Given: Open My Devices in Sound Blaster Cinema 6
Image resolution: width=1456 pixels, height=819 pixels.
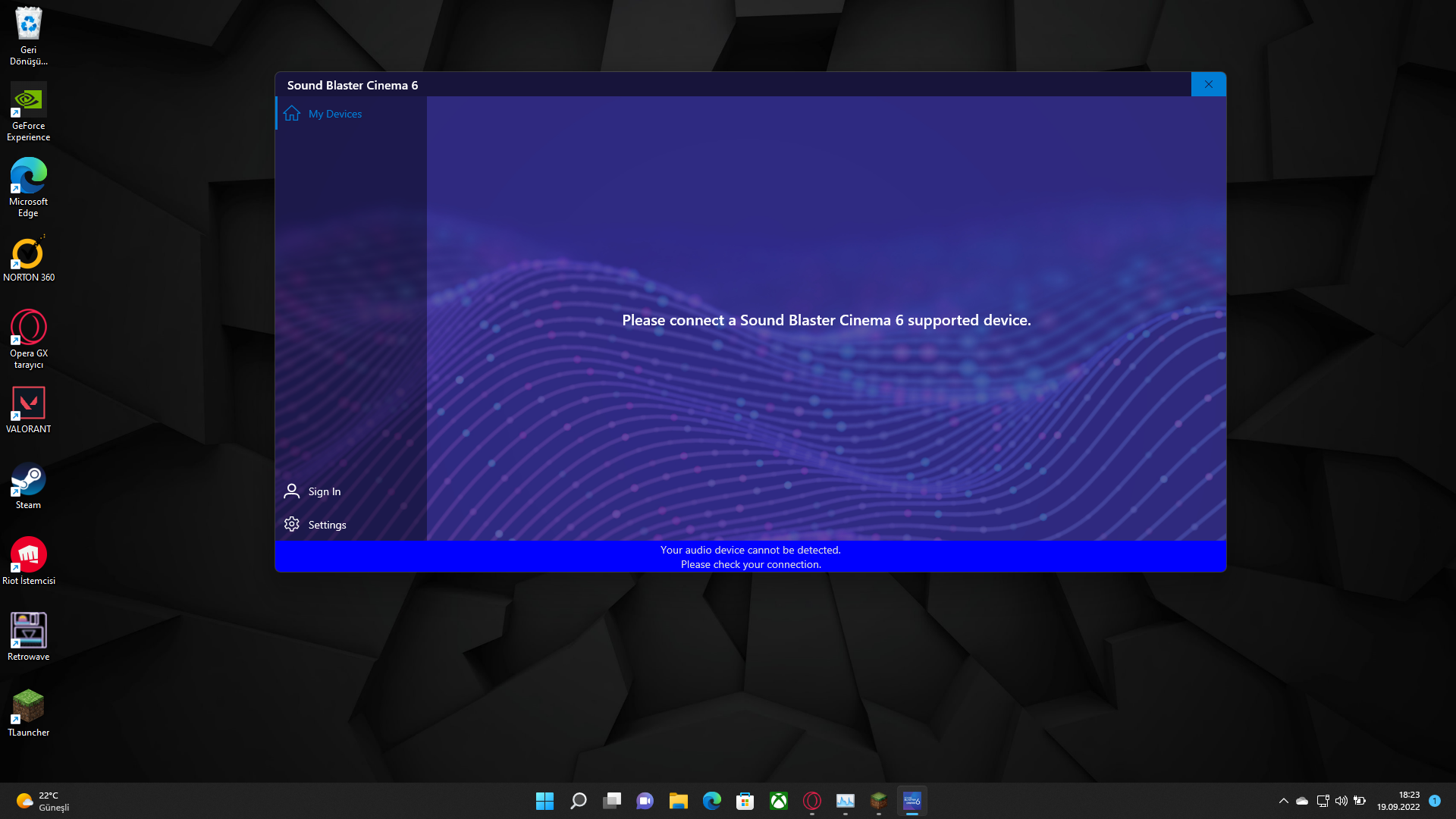Looking at the screenshot, I should pyautogui.click(x=334, y=114).
